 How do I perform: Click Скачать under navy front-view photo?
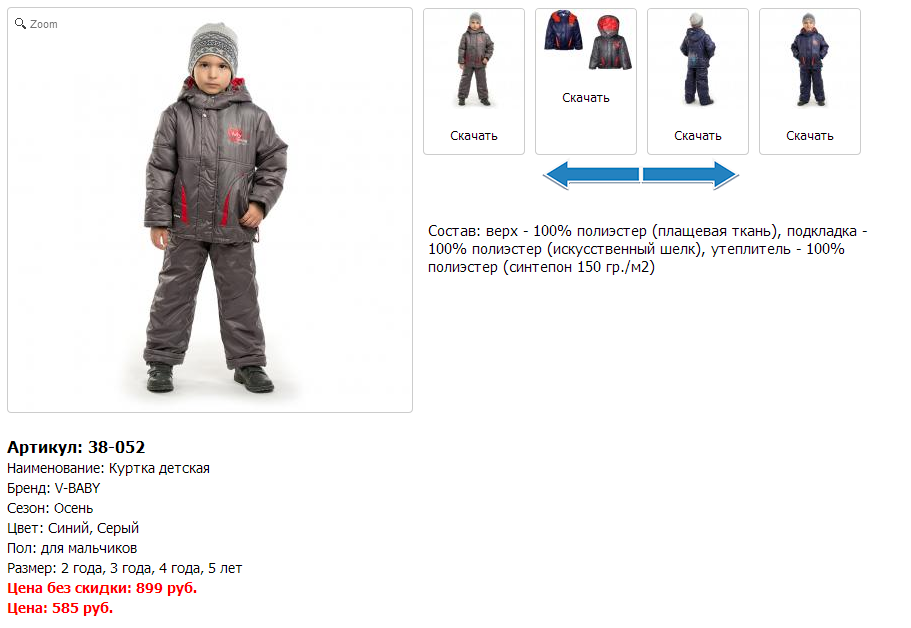coord(810,136)
